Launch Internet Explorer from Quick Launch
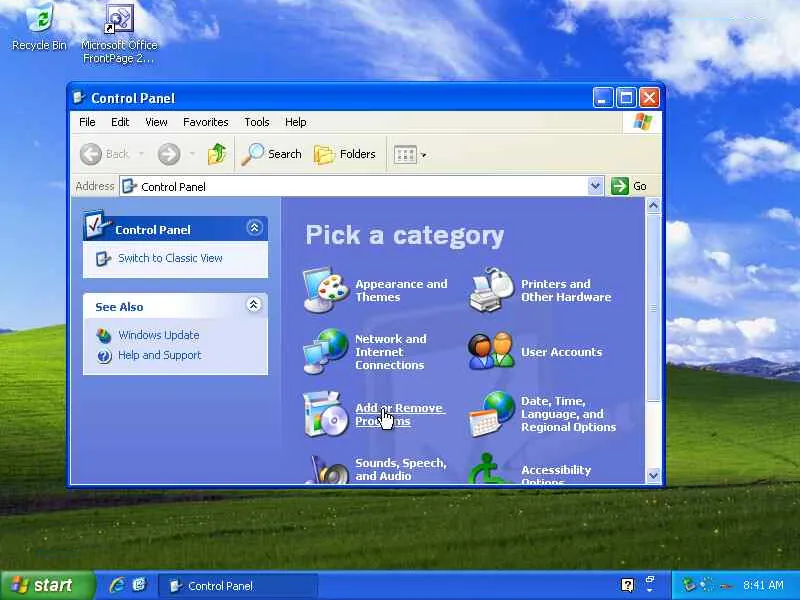The width and height of the screenshot is (800, 600). [117, 585]
